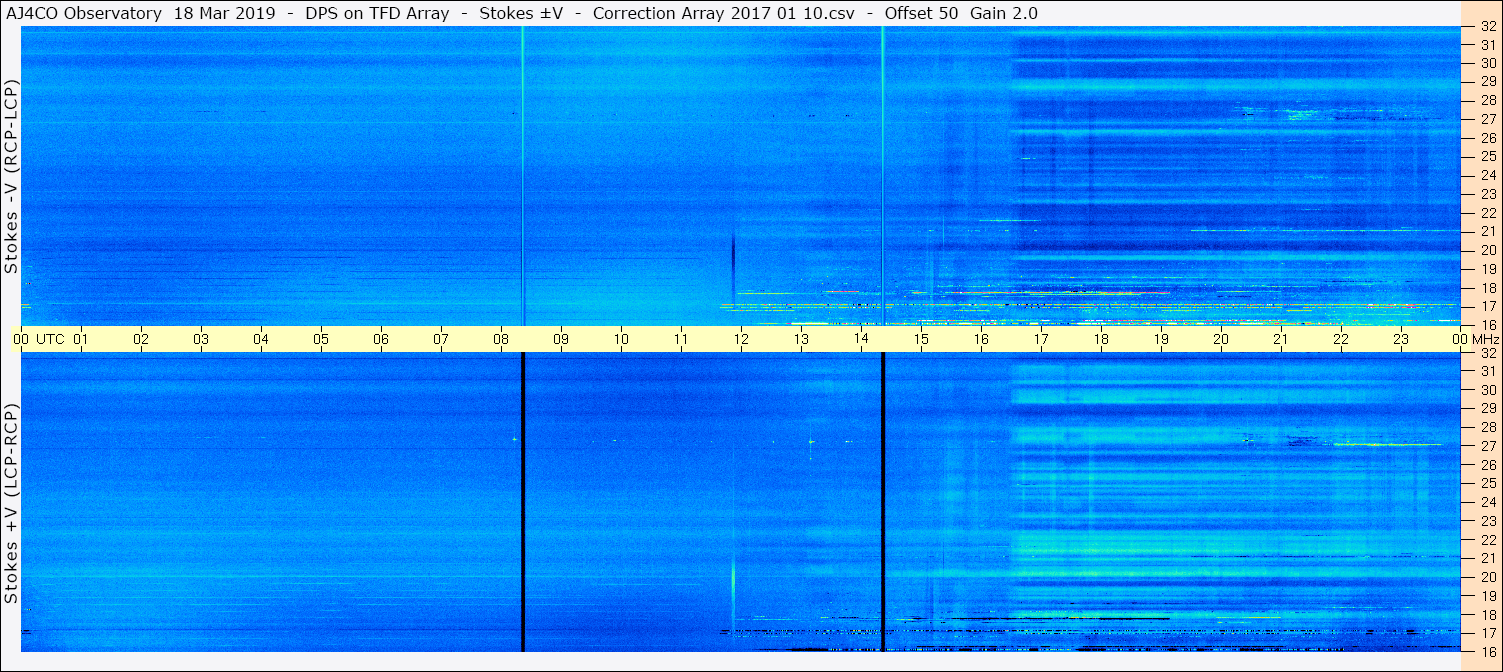Click the 22 hour tick on UTC time axis
This screenshot has height=672, width=1503.
tap(1341, 339)
